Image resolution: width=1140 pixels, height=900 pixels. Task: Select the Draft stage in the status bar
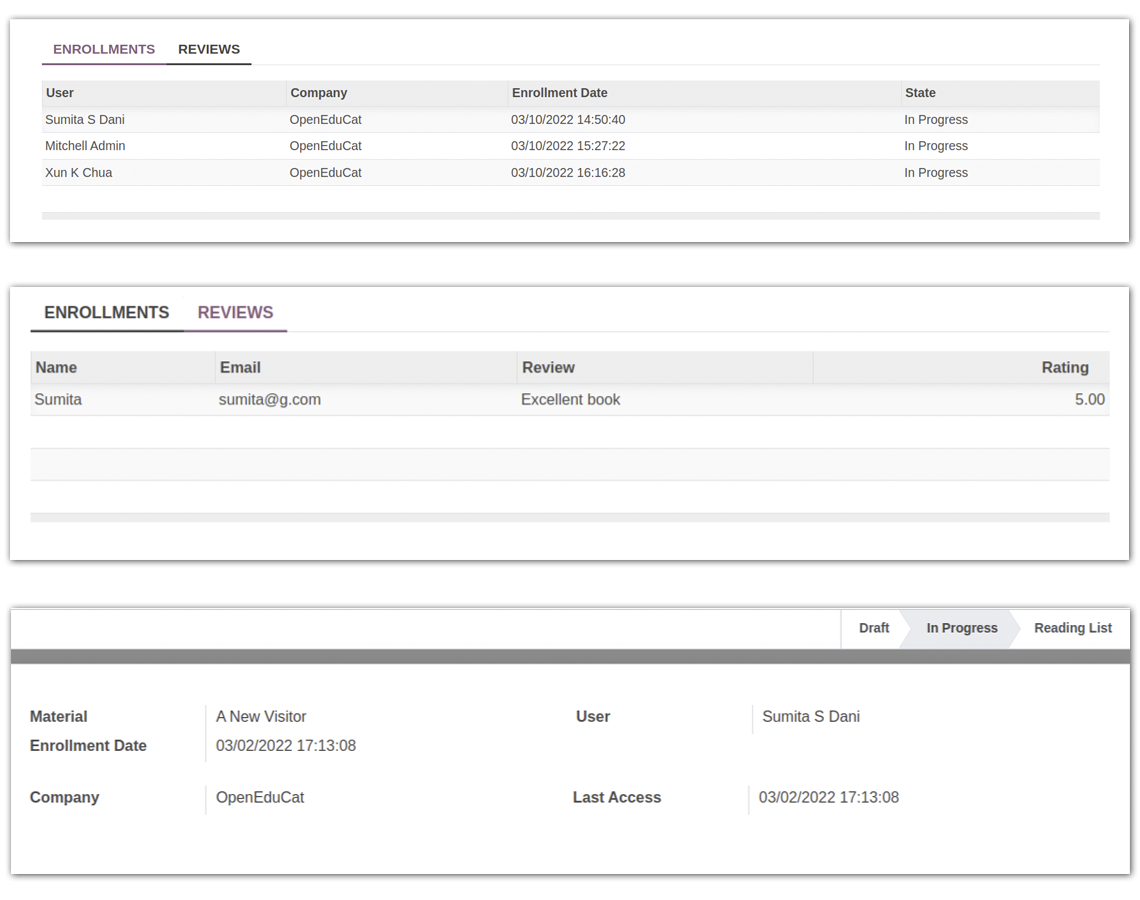pyautogui.click(x=872, y=628)
